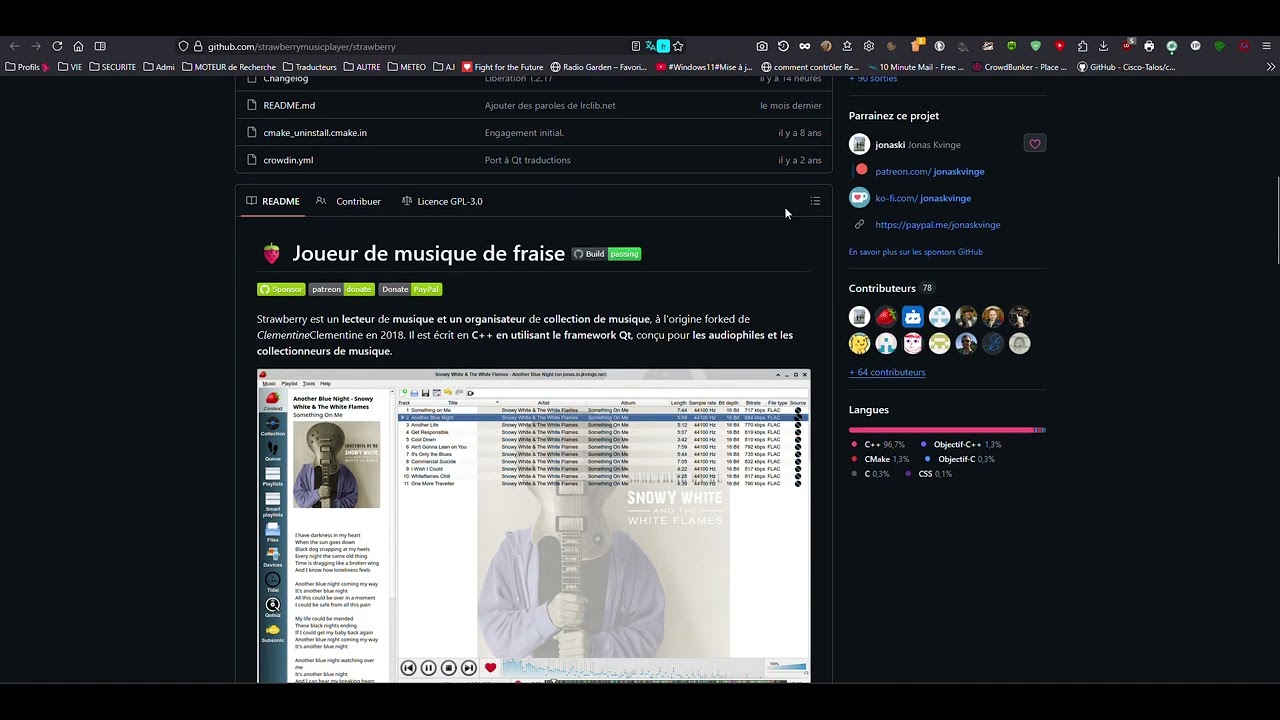Image resolution: width=1280 pixels, height=720 pixels.
Task: Open the Admi bookmark folder
Action: pyautogui.click(x=159, y=67)
